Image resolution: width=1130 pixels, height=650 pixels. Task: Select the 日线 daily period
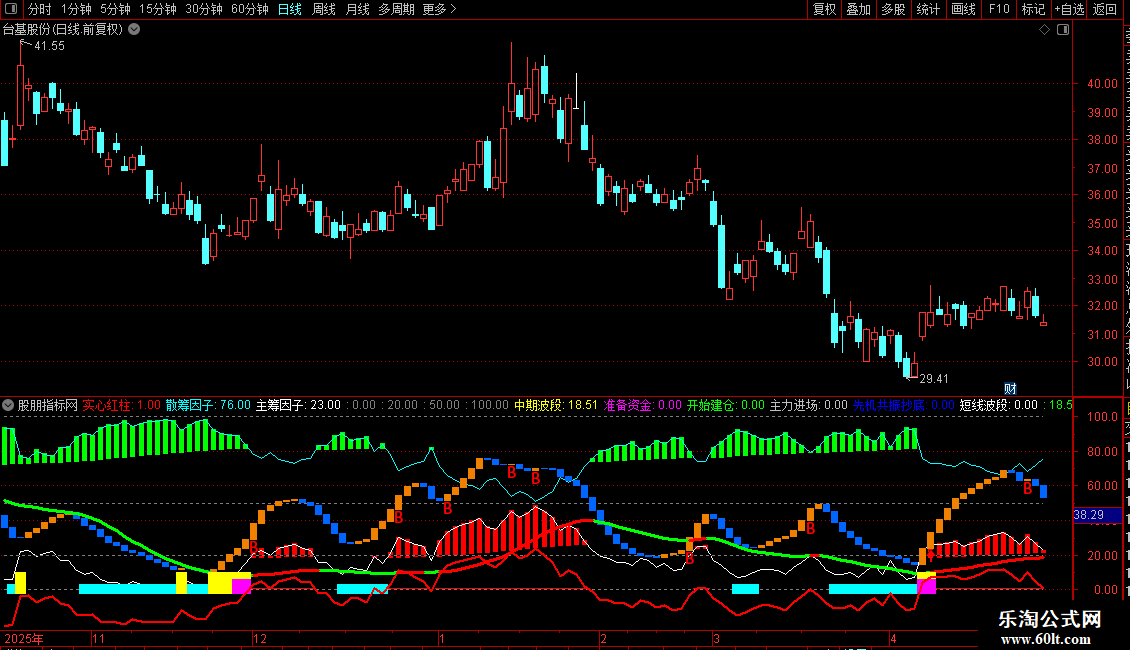[x=290, y=9]
